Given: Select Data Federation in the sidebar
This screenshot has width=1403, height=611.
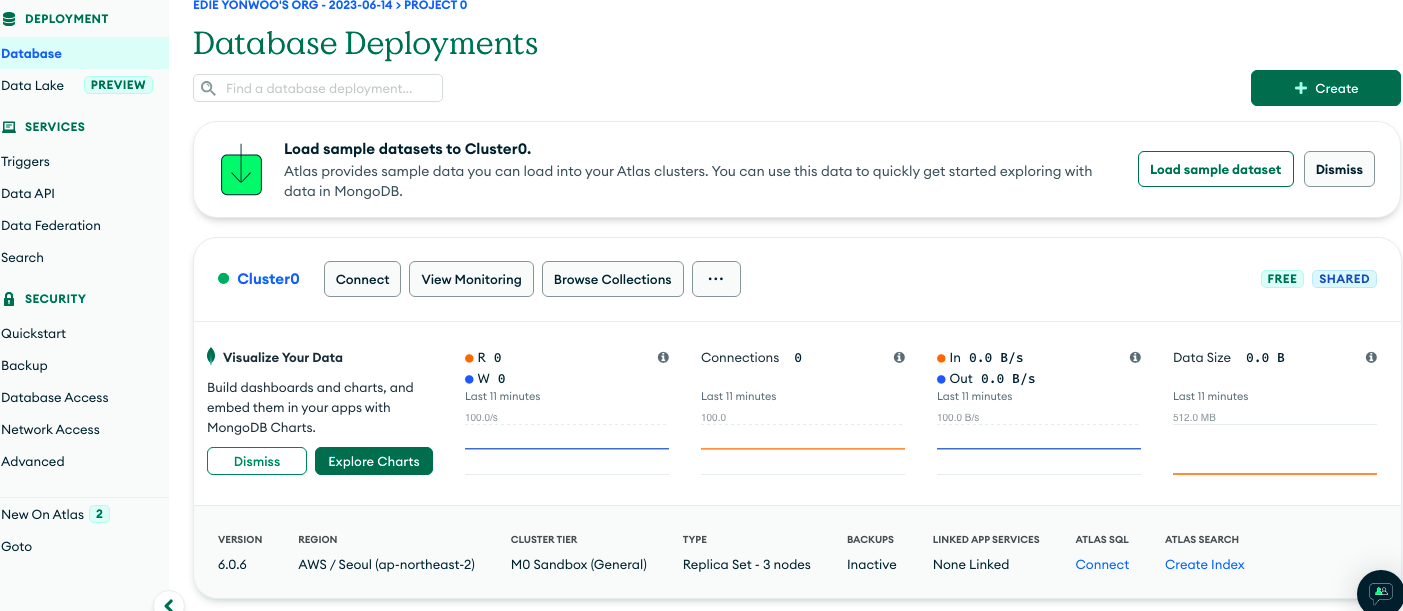Looking at the screenshot, I should coord(51,225).
